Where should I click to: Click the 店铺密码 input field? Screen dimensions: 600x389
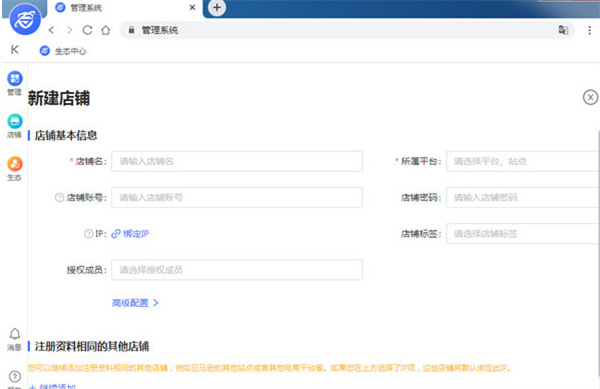(x=523, y=197)
